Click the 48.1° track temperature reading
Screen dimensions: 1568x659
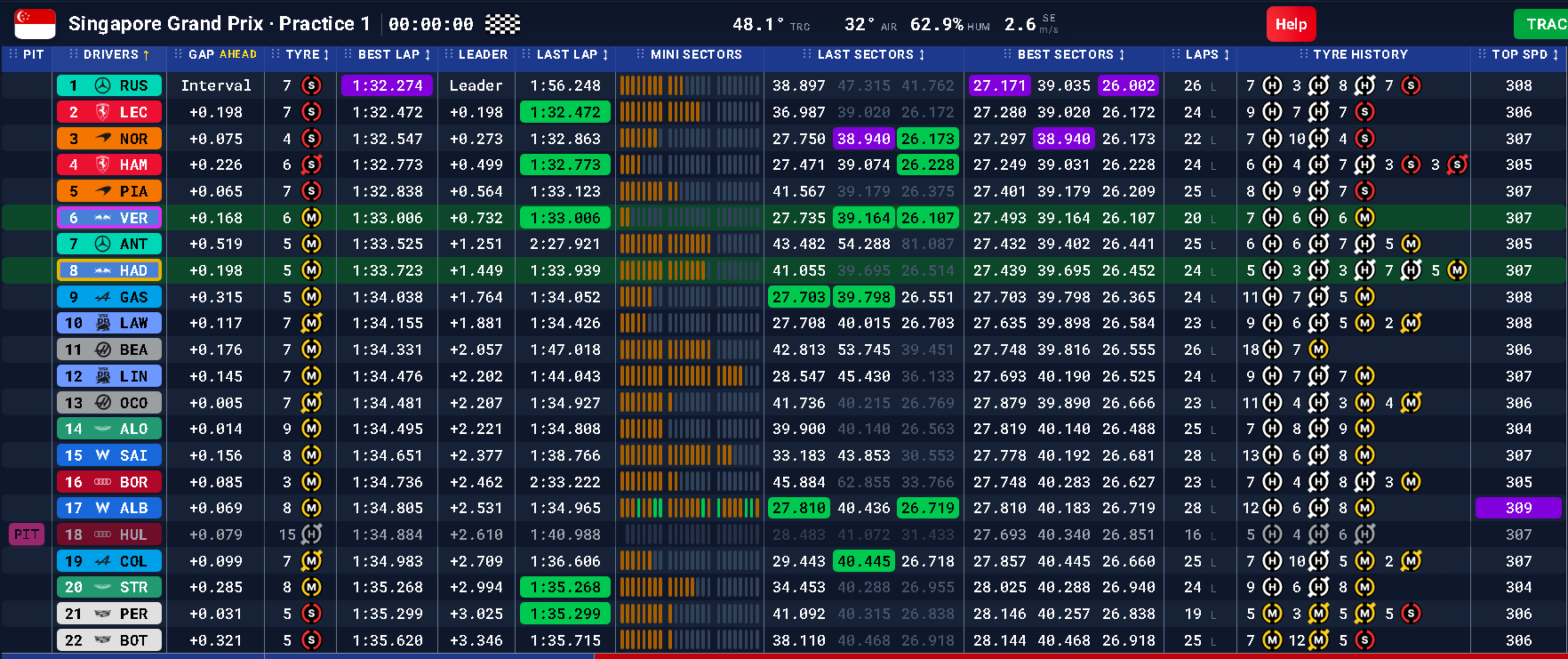[x=758, y=24]
